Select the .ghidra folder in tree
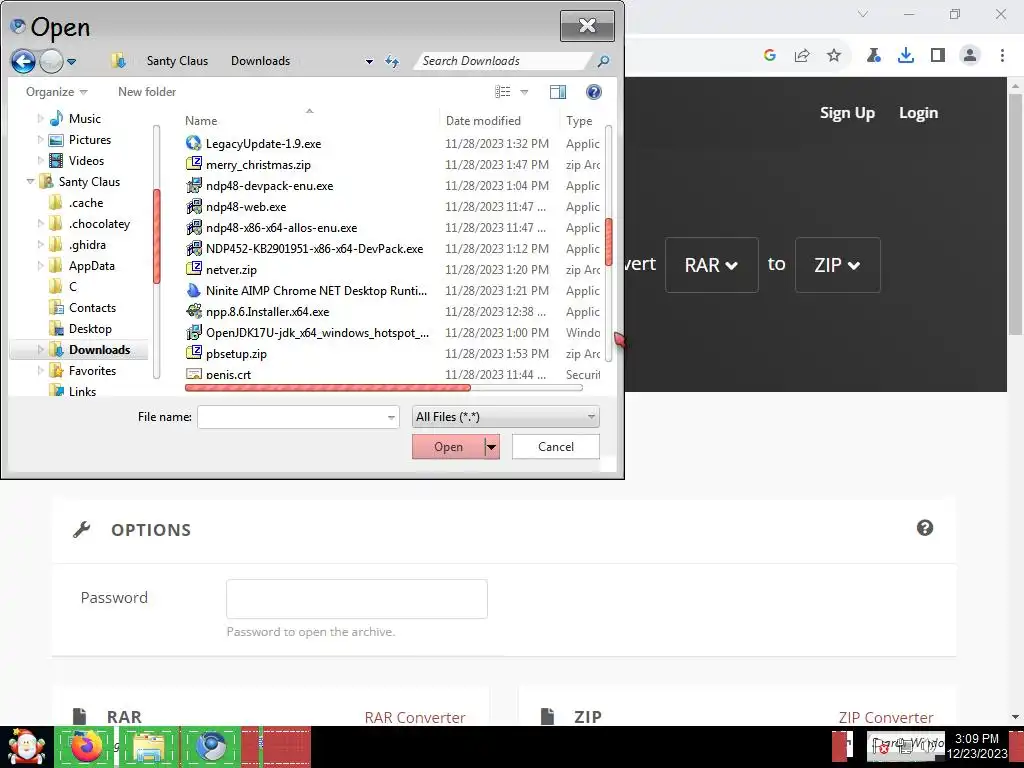1024x768 pixels. 87,245
